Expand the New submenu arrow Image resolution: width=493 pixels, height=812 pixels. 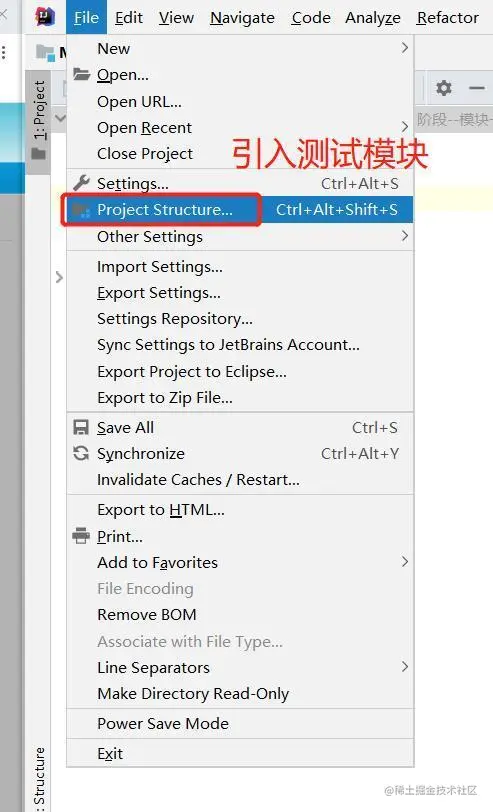405,48
